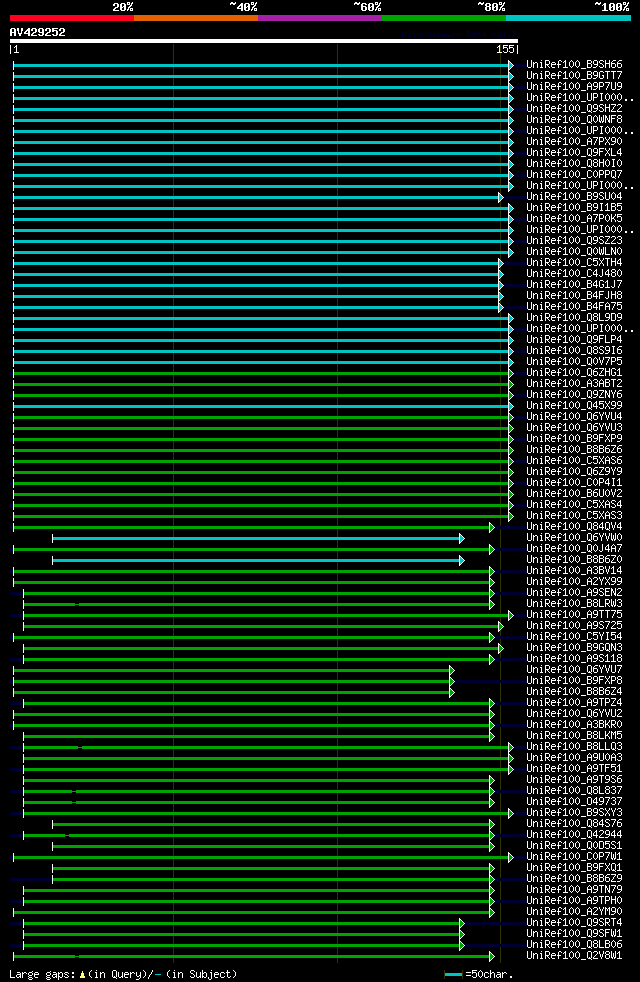Select the UniRef100_A9TN79 label

tap(574, 889)
